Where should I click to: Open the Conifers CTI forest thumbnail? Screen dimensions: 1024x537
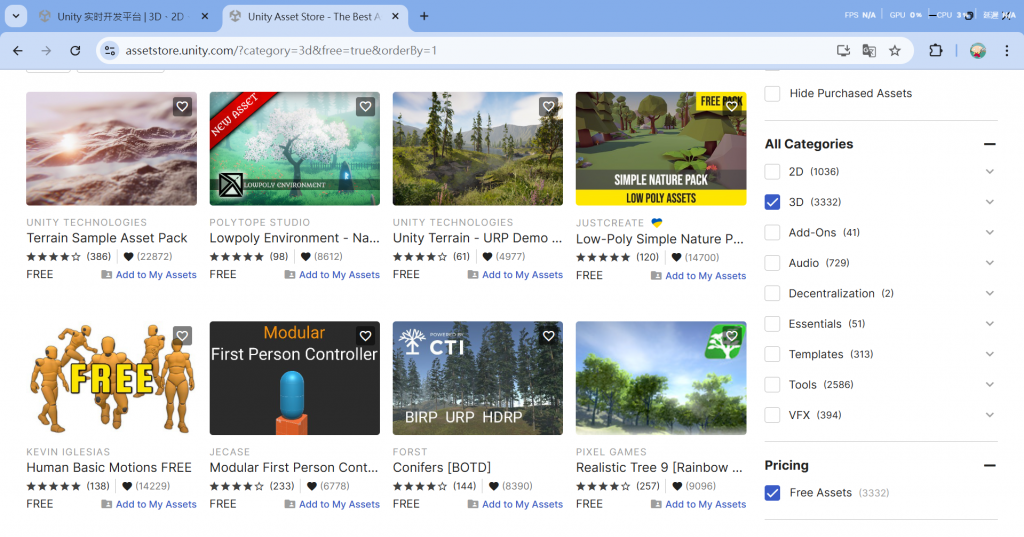[x=477, y=378]
